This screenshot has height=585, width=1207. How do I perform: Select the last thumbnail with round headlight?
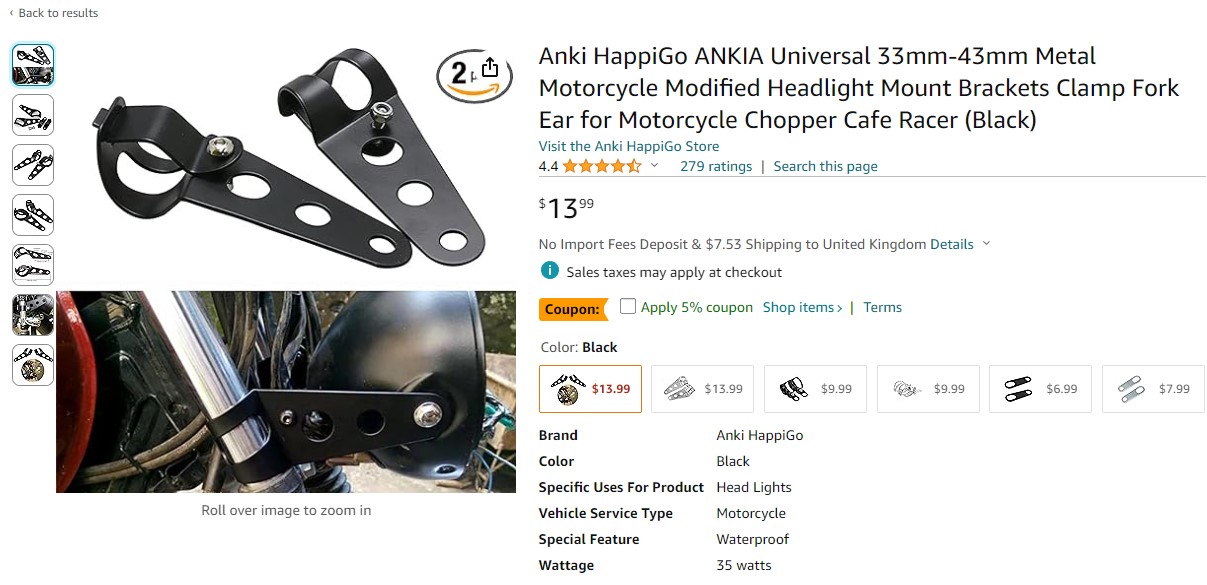33,365
